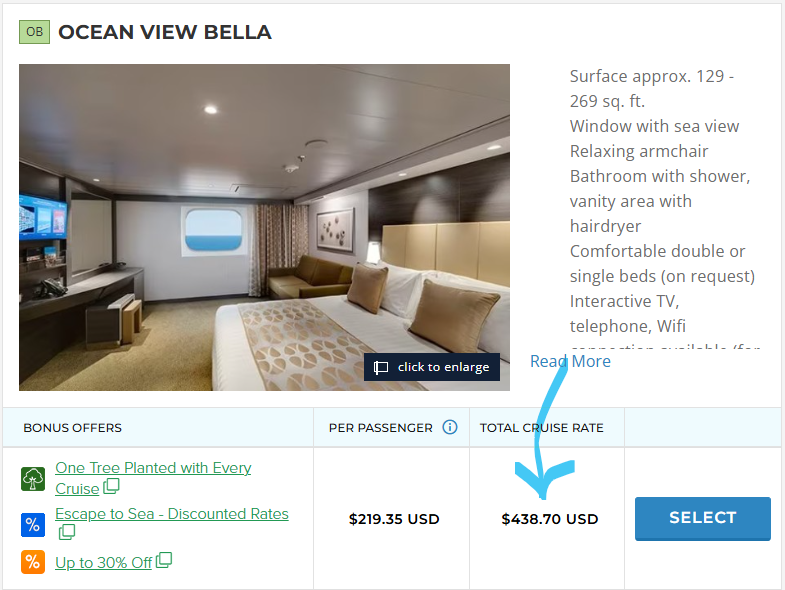Click the blue percent discount icon

pos(33,525)
